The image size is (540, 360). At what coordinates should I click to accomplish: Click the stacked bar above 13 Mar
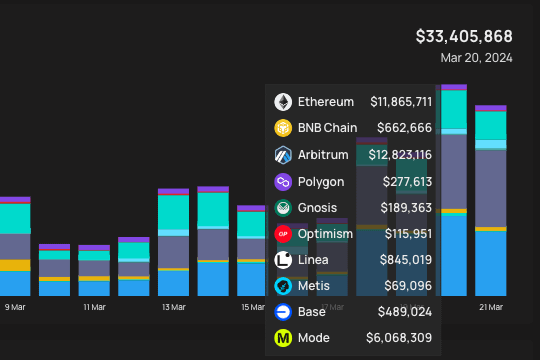173,242
